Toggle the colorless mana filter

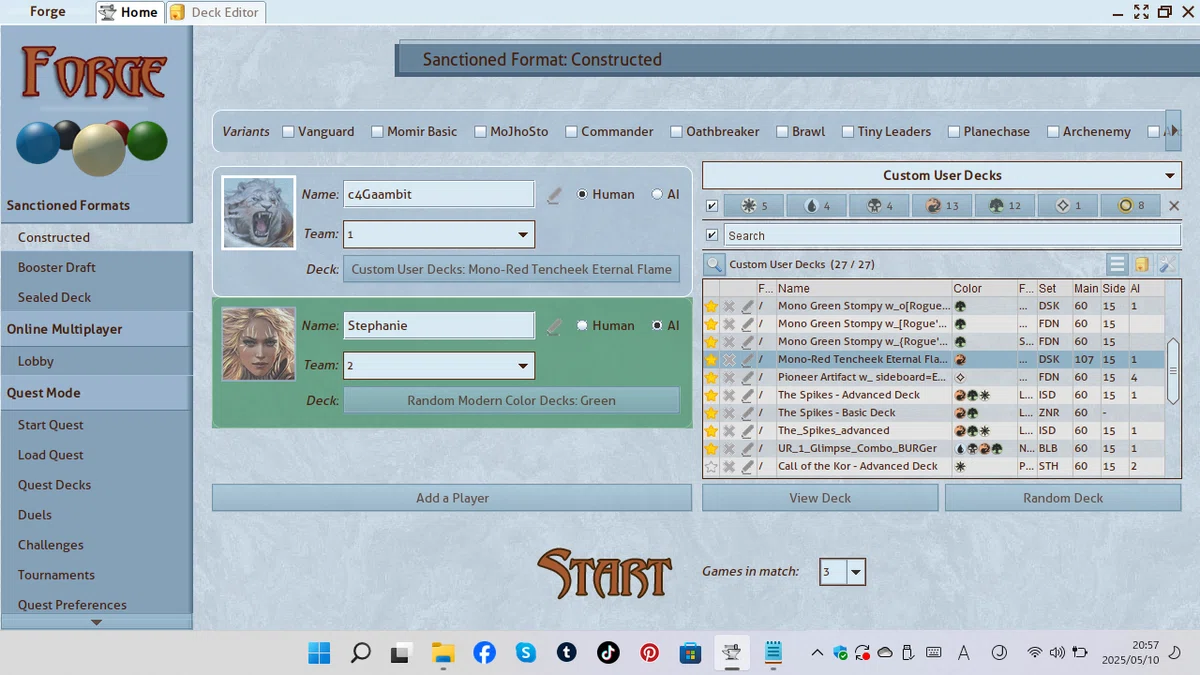click(1068, 205)
